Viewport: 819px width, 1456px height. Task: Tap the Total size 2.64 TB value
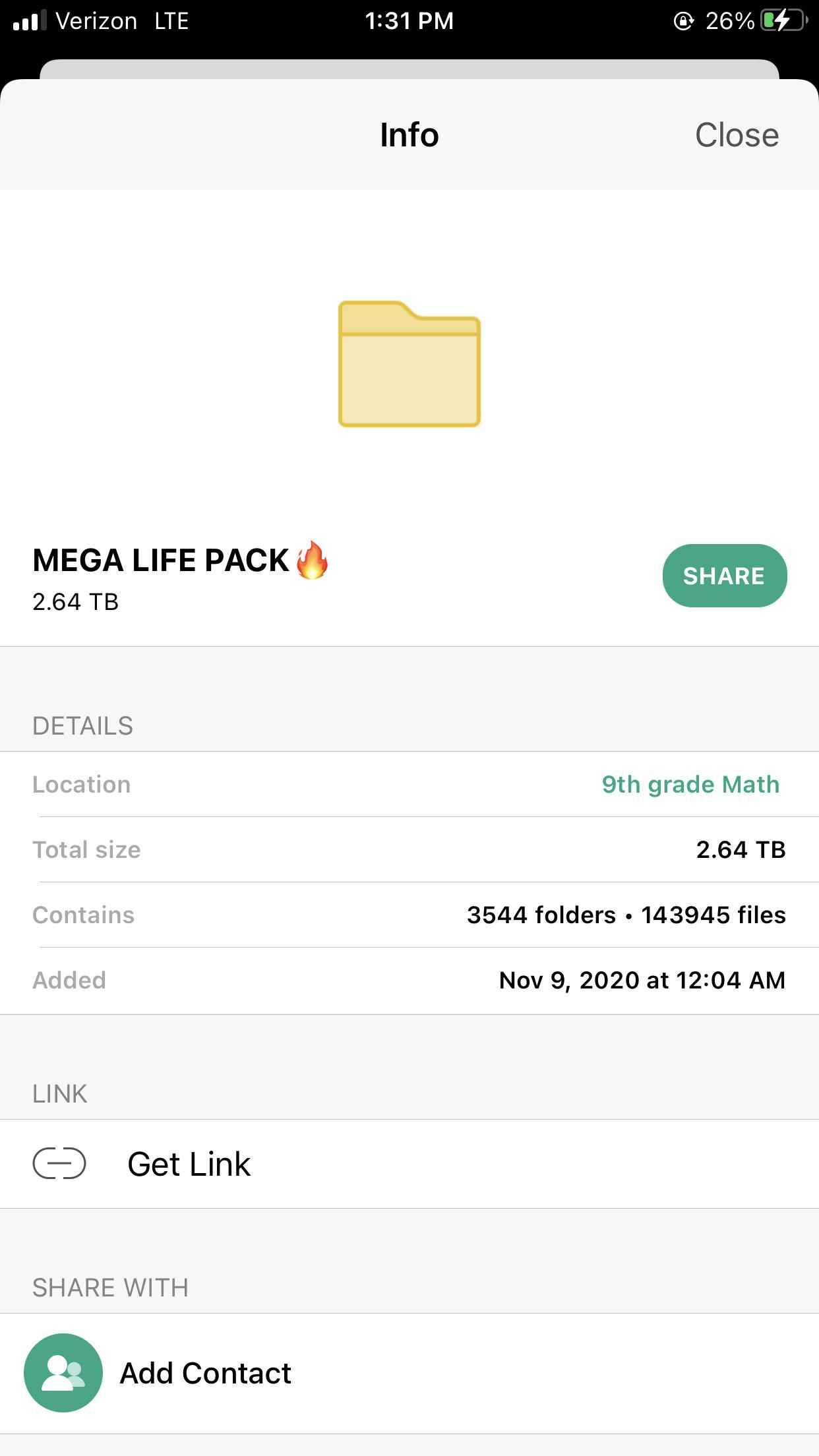tap(741, 849)
